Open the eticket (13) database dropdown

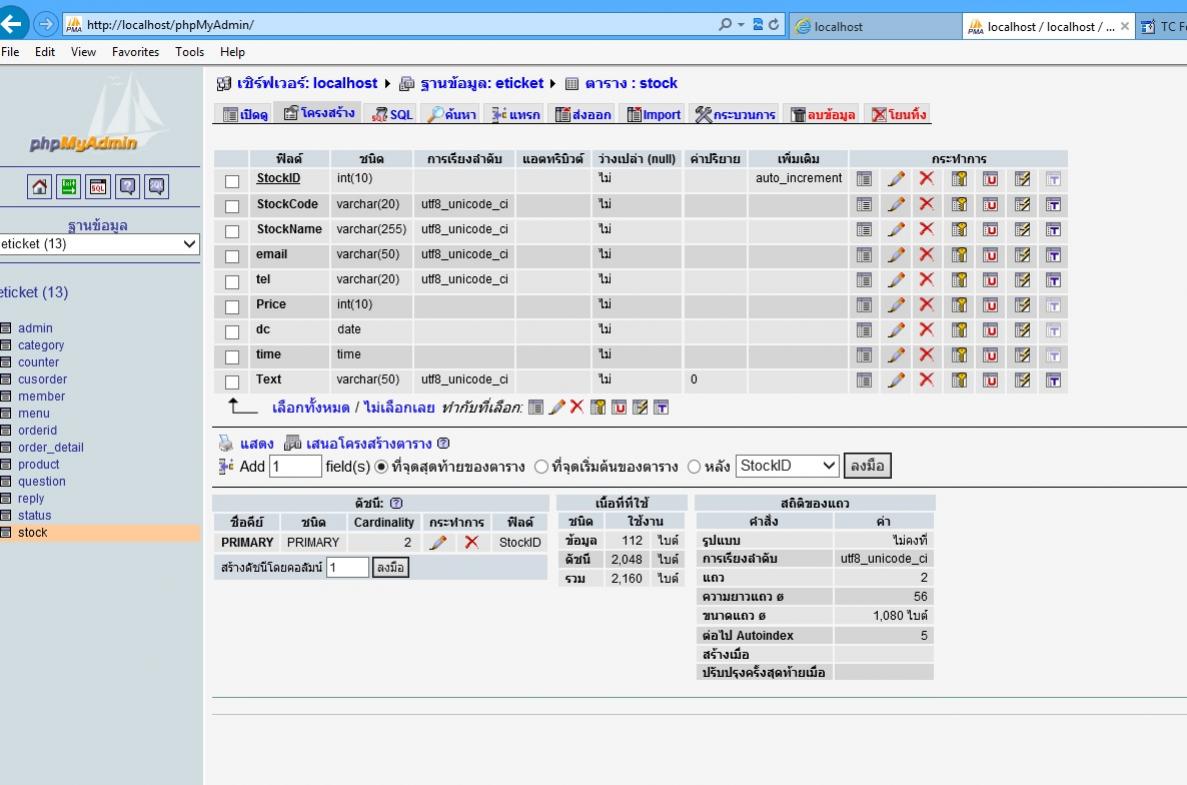(99, 244)
